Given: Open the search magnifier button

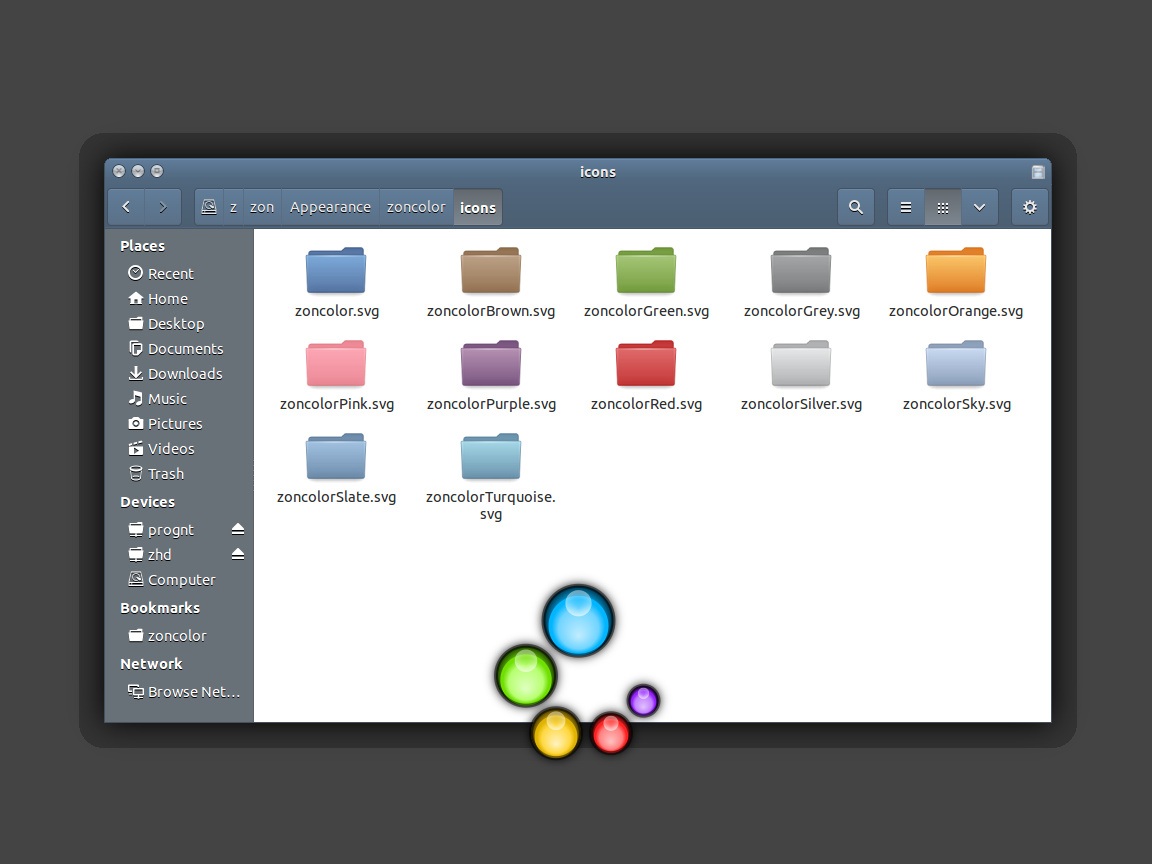Looking at the screenshot, I should point(856,207).
